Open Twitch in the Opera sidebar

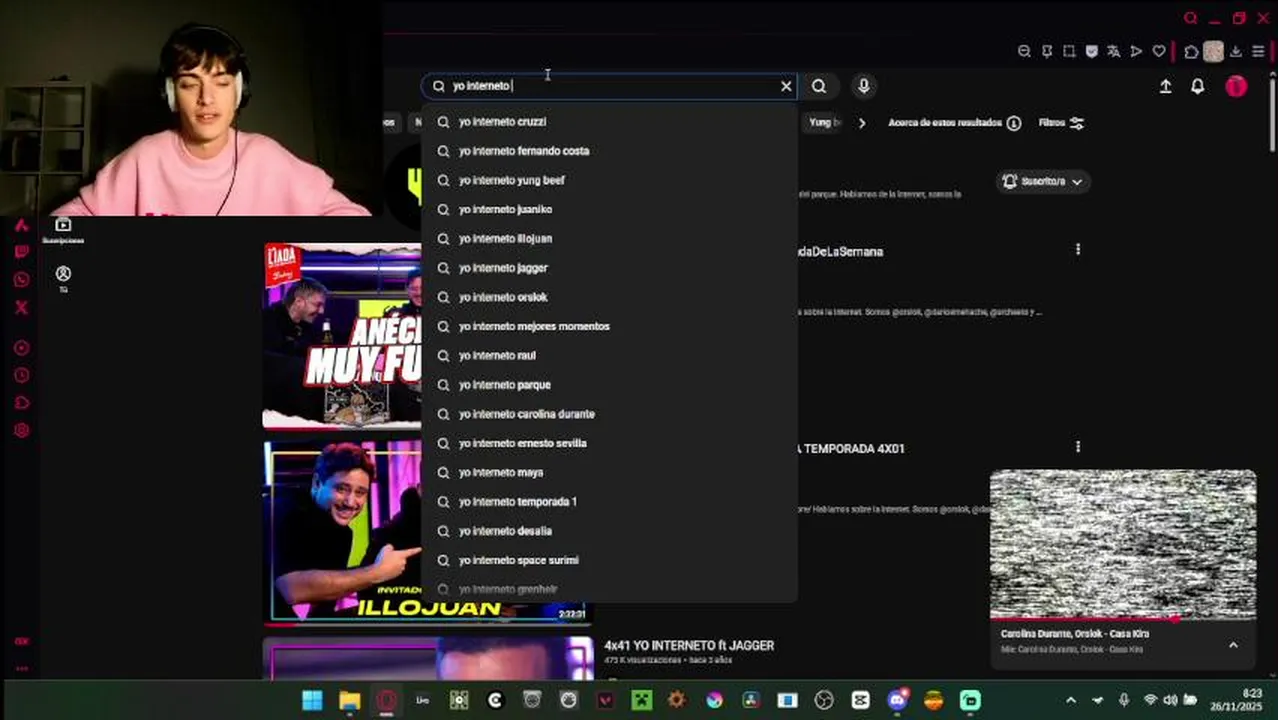click(x=21, y=252)
